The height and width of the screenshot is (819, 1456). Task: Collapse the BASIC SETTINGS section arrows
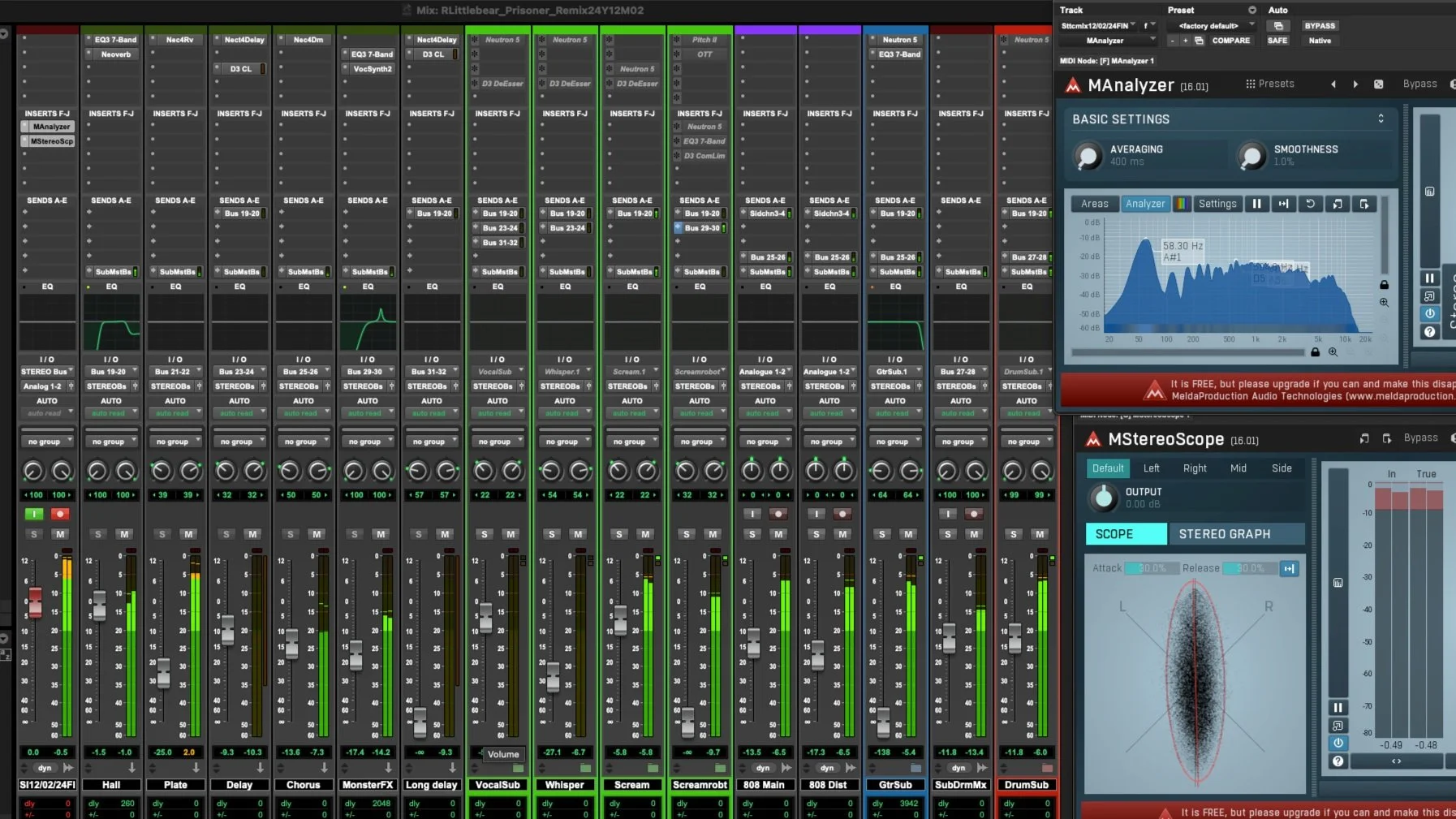tap(1381, 119)
